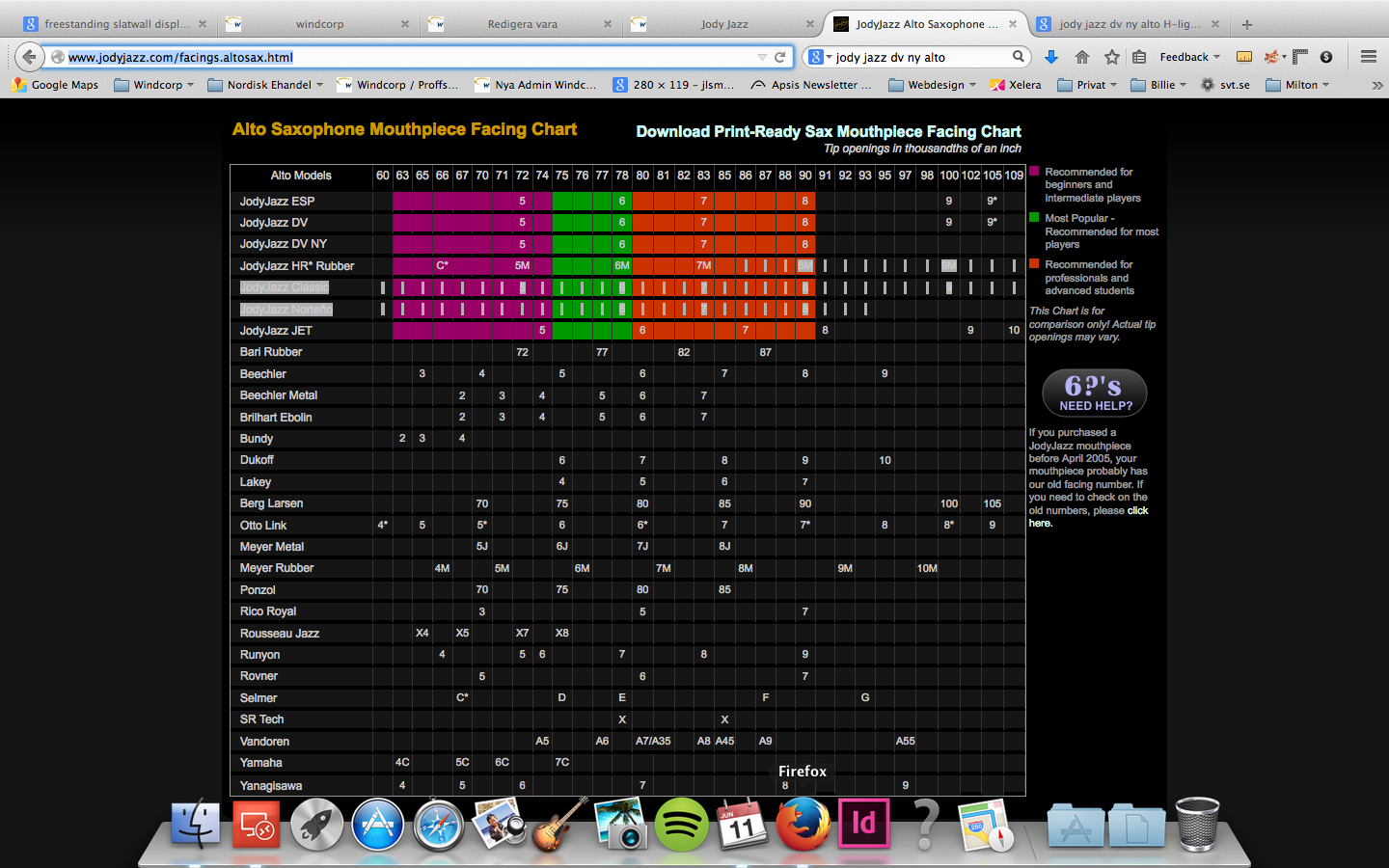
Task: Click the yellow ruler extension icon
Action: tap(1244, 57)
